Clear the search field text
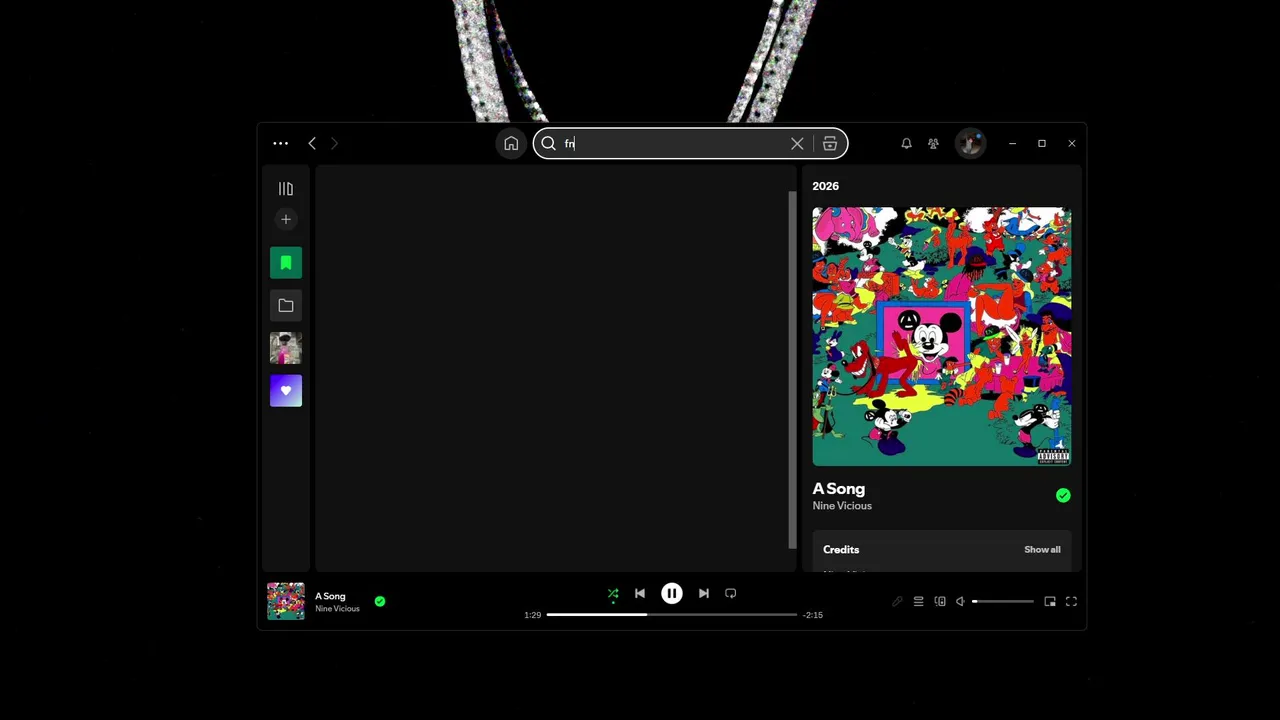The image size is (1280, 720). [797, 143]
